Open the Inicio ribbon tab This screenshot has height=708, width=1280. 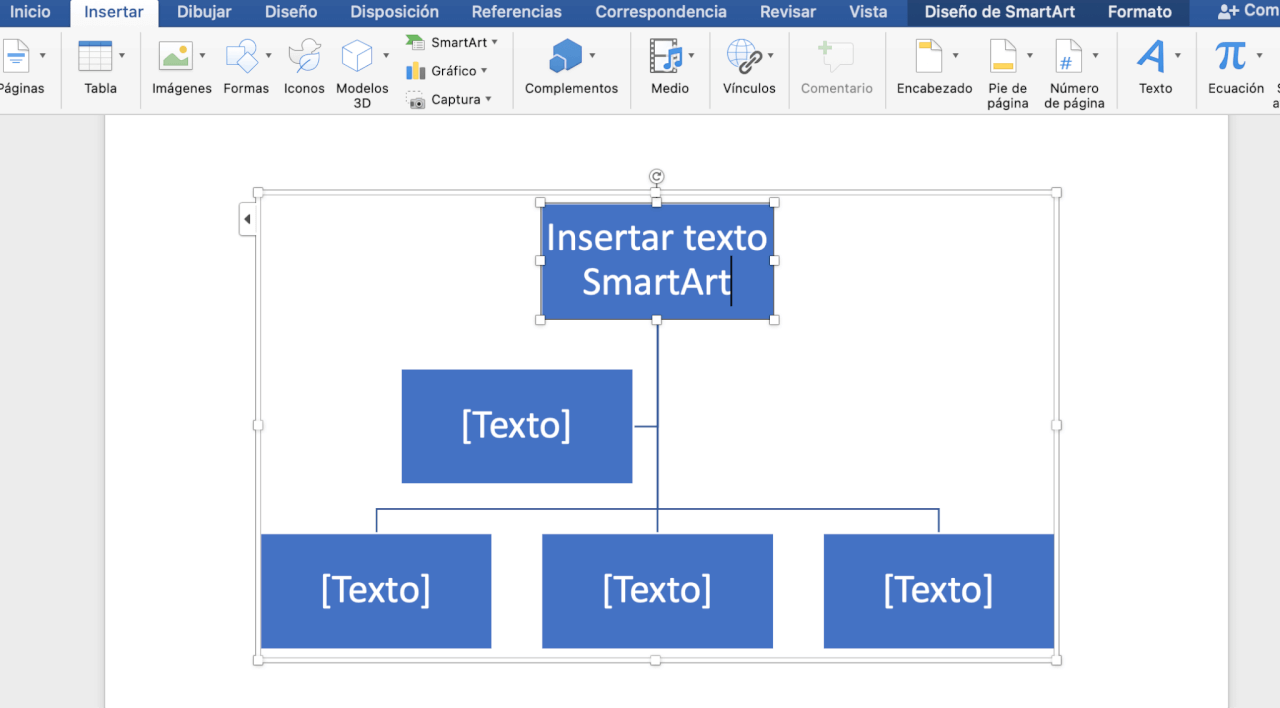[x=30, y=12]
